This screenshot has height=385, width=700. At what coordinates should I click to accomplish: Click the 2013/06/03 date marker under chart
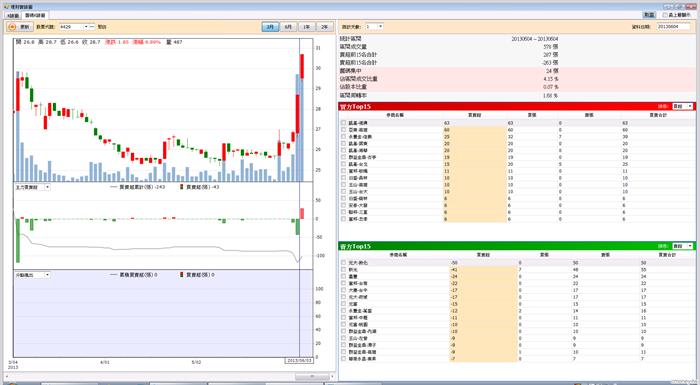[299, 360]
